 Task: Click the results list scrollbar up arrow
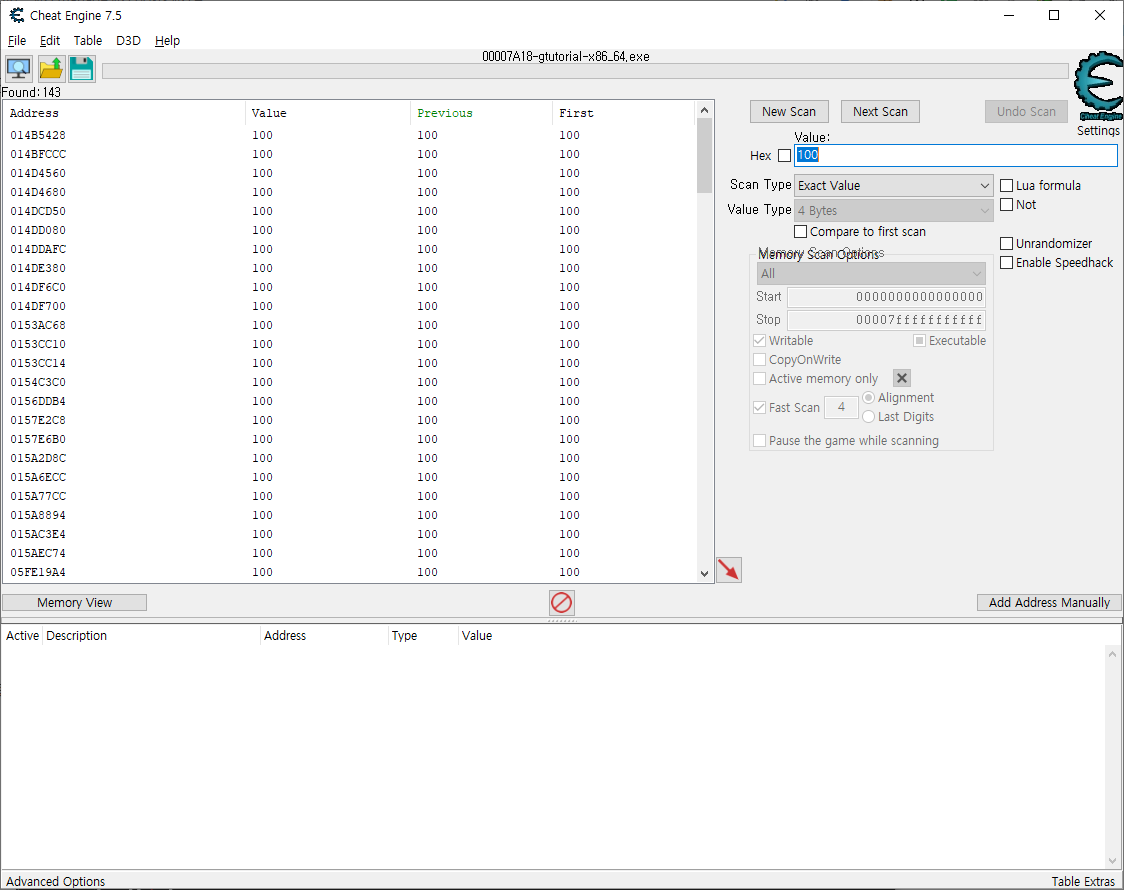tap(704, 110)
